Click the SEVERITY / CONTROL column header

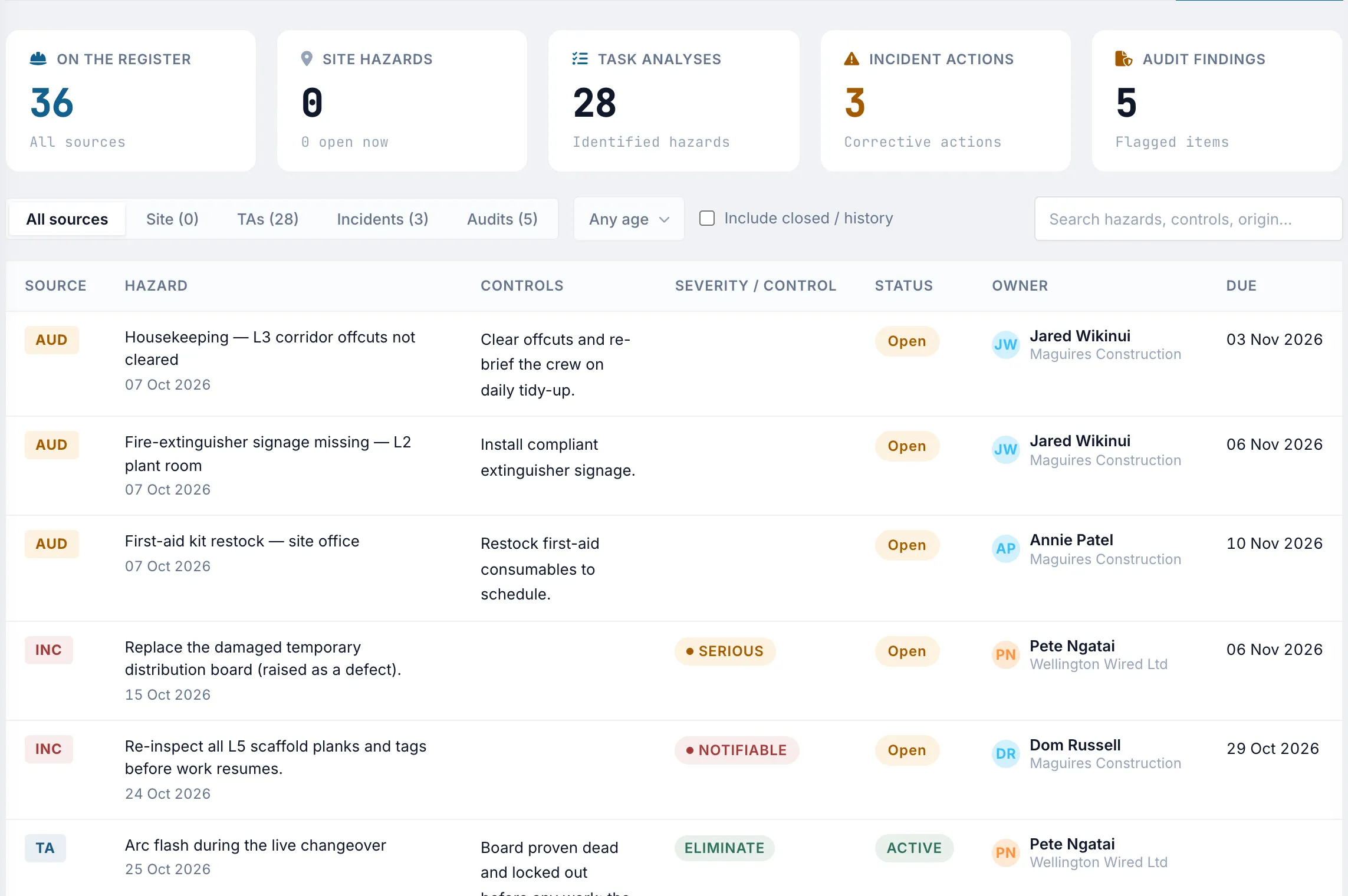pyautogui.click(x=755, y=286)
